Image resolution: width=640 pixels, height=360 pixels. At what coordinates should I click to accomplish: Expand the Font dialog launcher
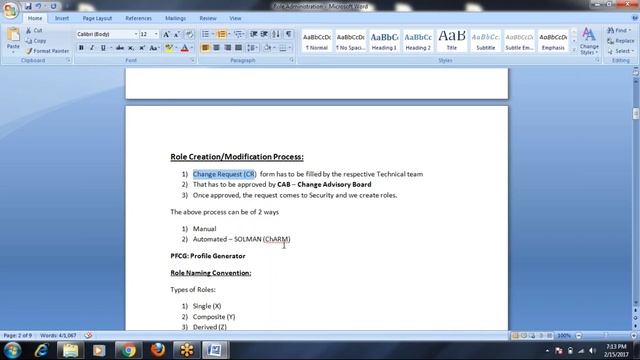click(192, 60)
